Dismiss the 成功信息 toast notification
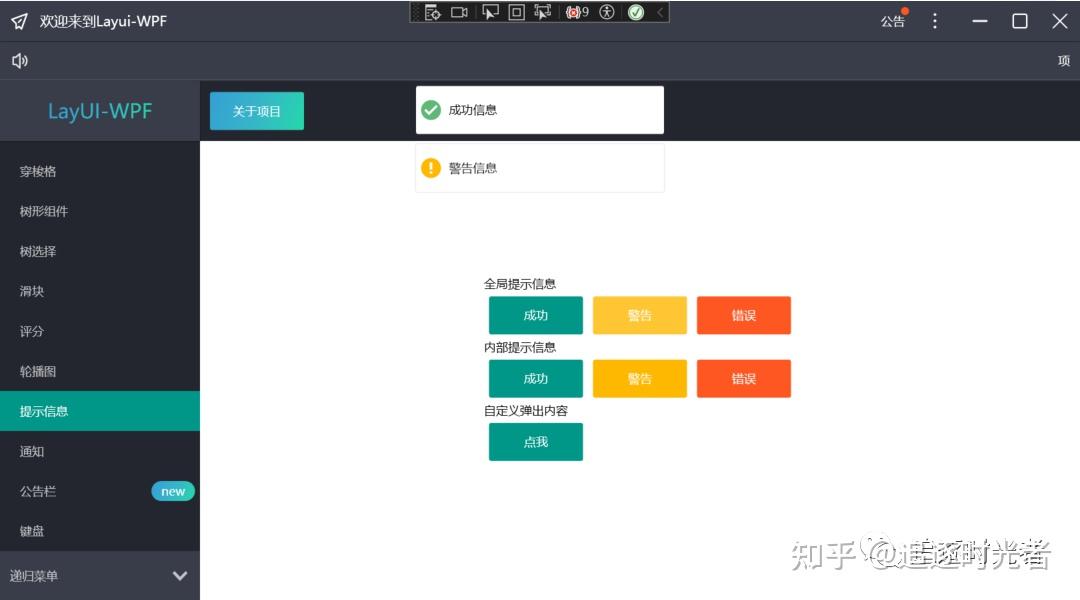 [x=539, y=109]
